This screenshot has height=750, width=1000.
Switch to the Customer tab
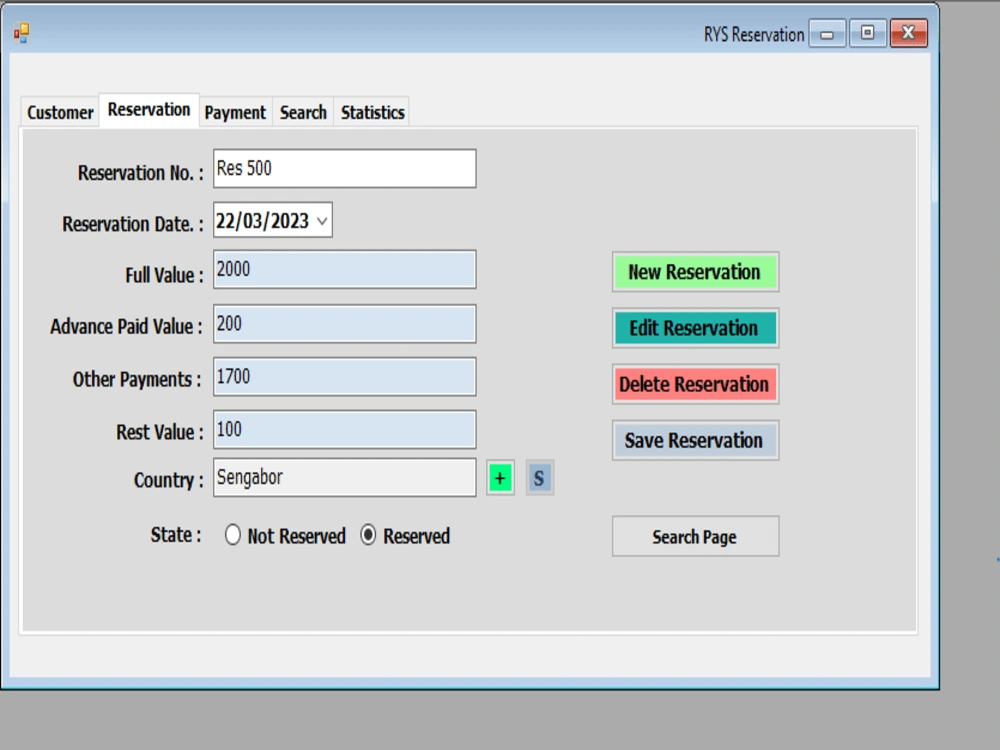pos(59,112)
